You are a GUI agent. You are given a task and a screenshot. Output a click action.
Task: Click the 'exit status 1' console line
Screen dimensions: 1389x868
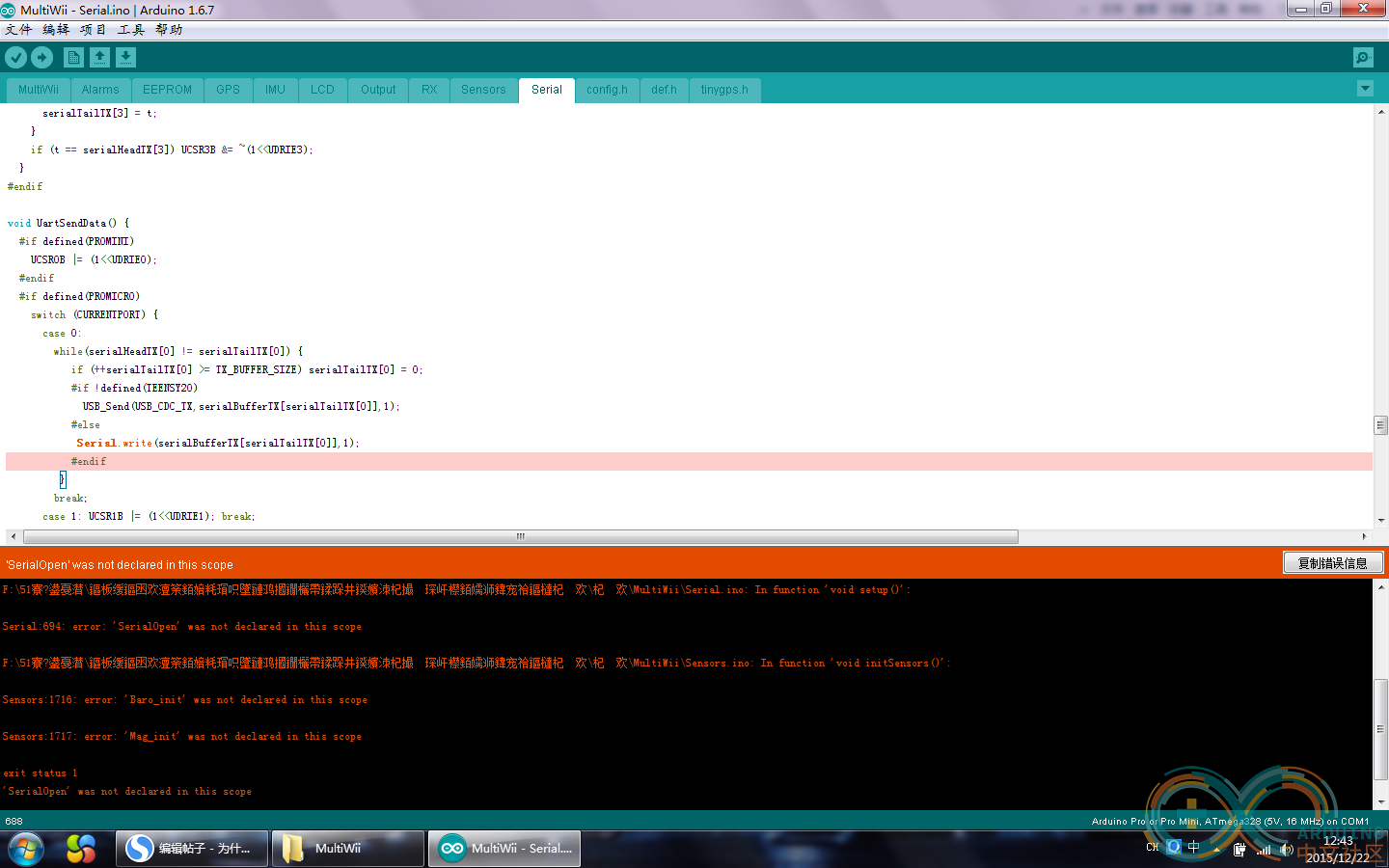tap(41, 773)
